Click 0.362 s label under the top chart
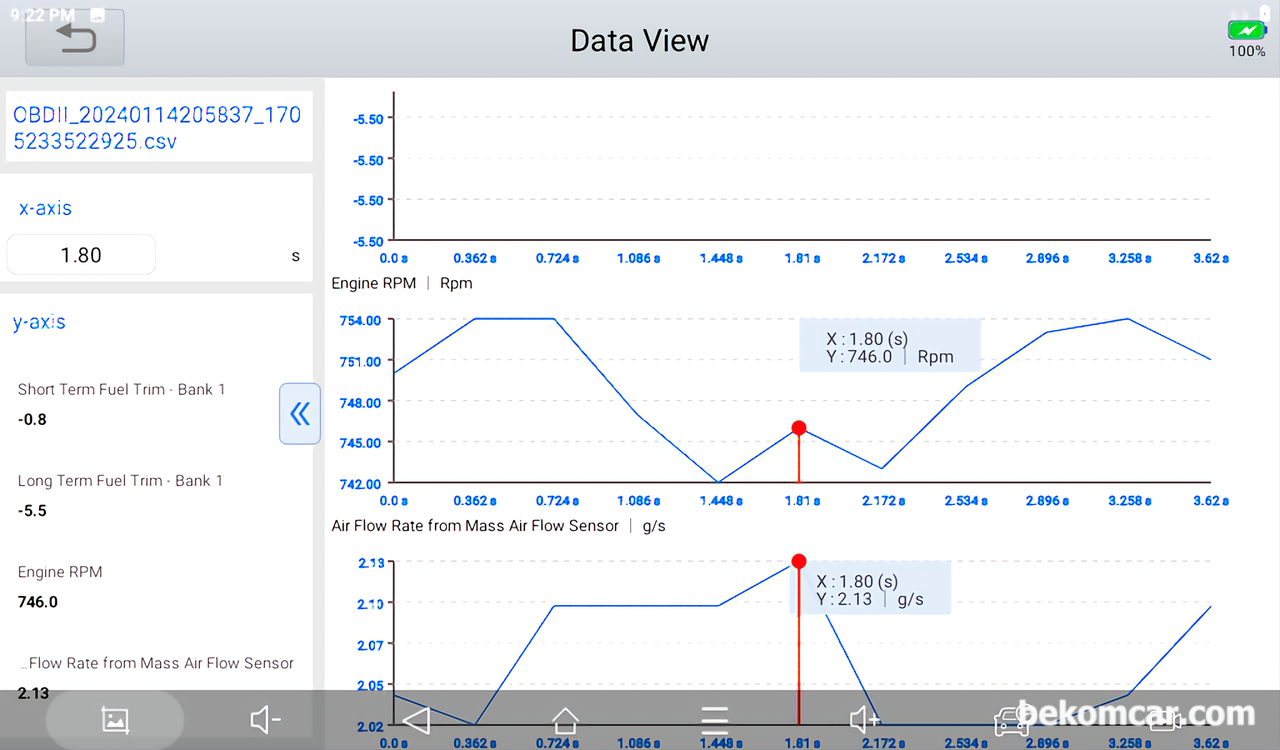This screenshot has width=1280, height=750. (475, 258)
